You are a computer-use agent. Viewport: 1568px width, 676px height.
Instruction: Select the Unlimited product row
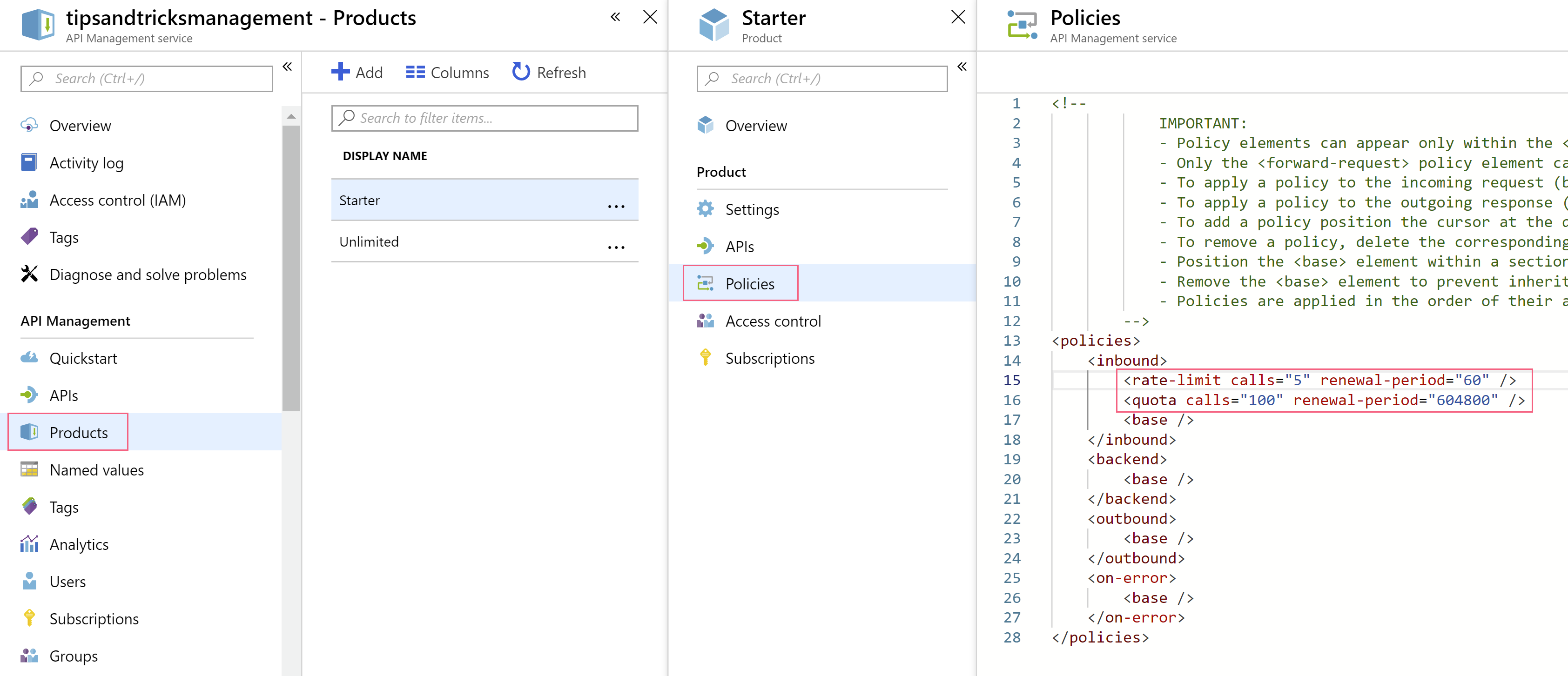[485, 241]
